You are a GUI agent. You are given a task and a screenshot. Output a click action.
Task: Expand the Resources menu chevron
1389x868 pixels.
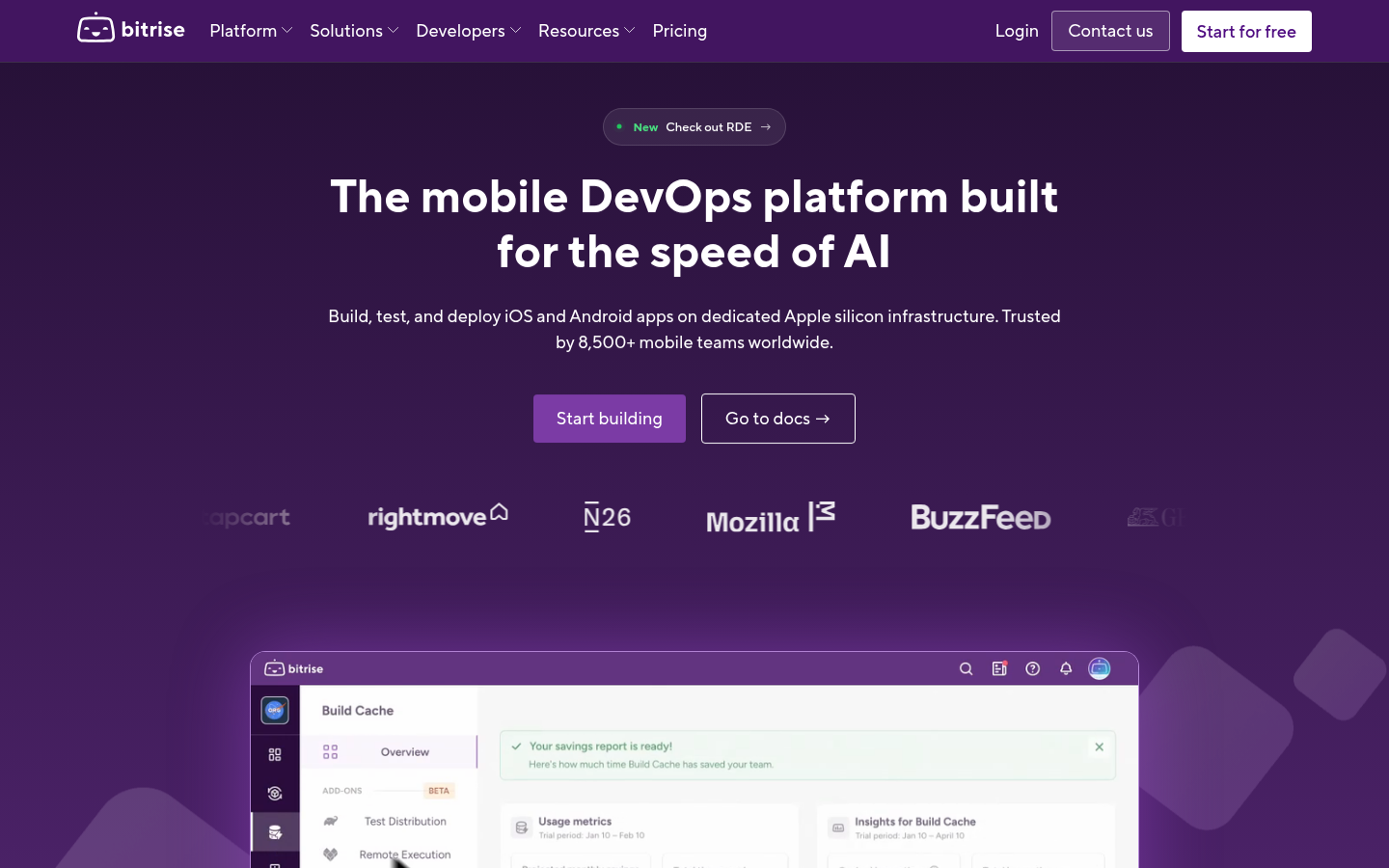[629, 31]
